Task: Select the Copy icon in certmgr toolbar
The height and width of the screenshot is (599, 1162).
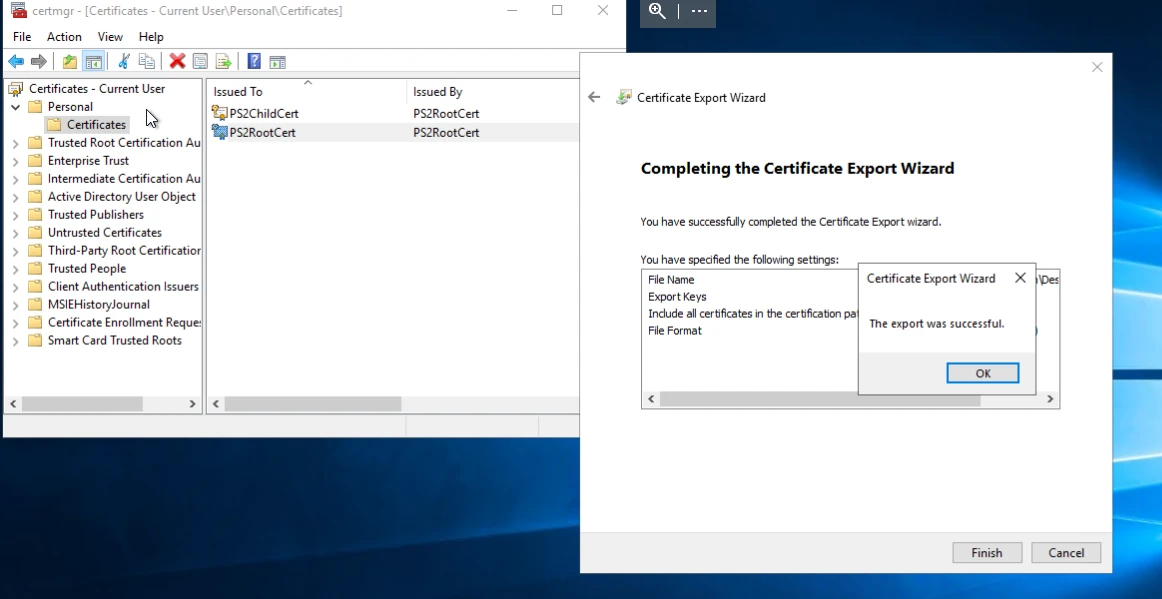Action: point(146,61)
